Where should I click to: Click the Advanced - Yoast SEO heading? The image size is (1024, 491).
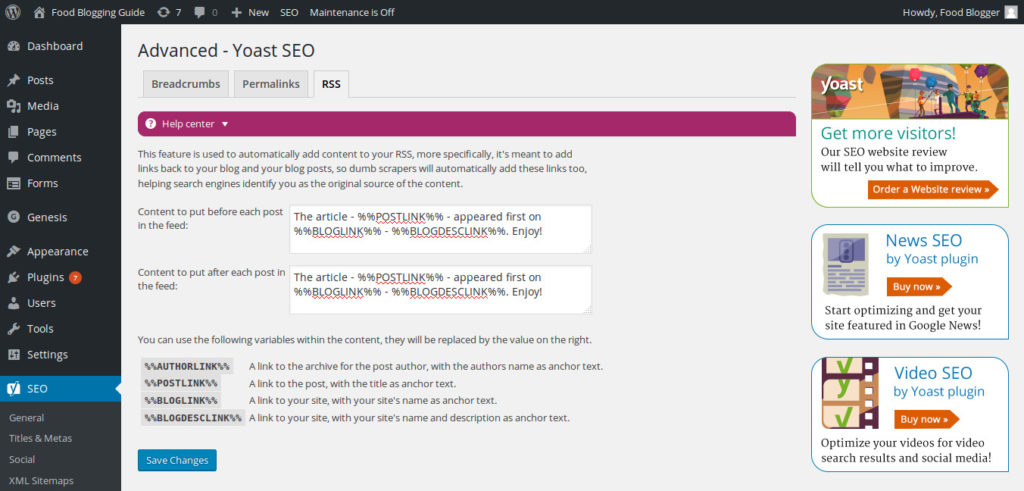click(x=226, y=50)
